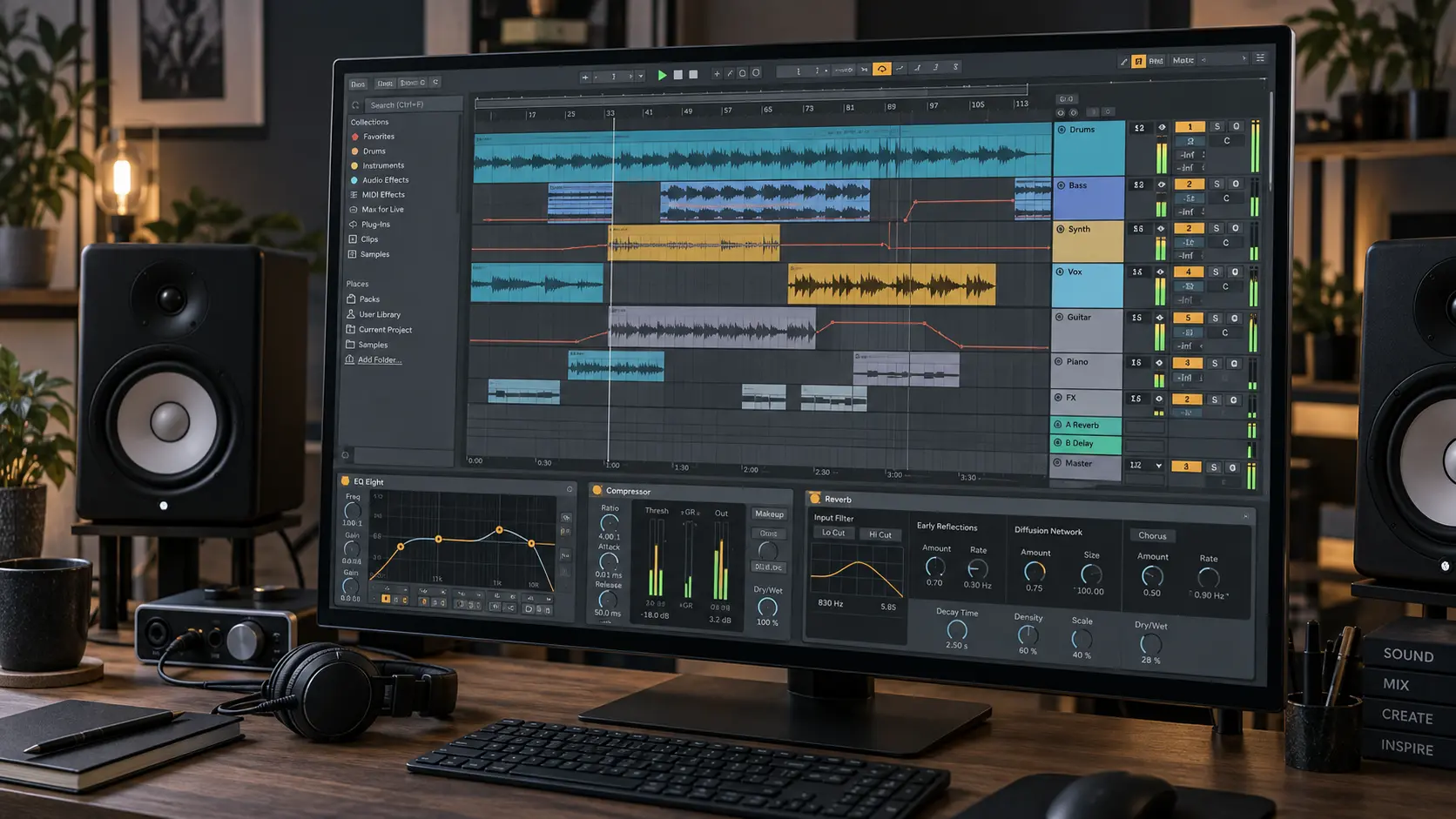Image resolution: width=1456 pixels, height=819 pixels.
Task: Click the refresh icon beside Search field
Action: [x=355, y=105]
